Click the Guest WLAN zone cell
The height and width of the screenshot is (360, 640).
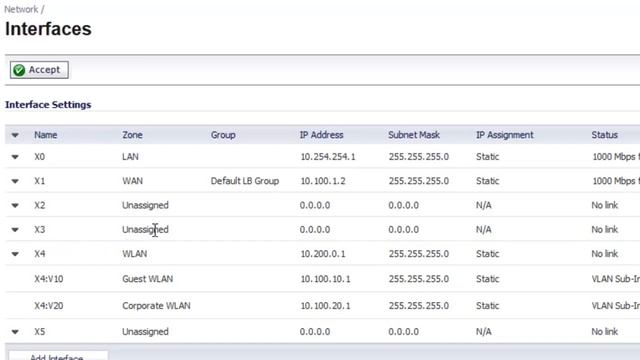(x=147, y=279)
